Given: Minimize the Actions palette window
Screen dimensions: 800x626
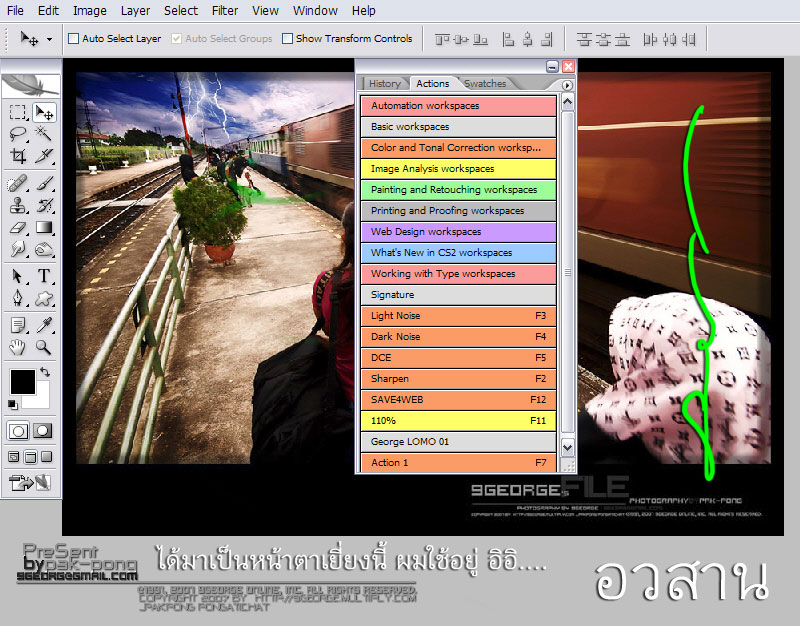Looking at the screenshot, I should pyautogui.click(x=552, y=66).
